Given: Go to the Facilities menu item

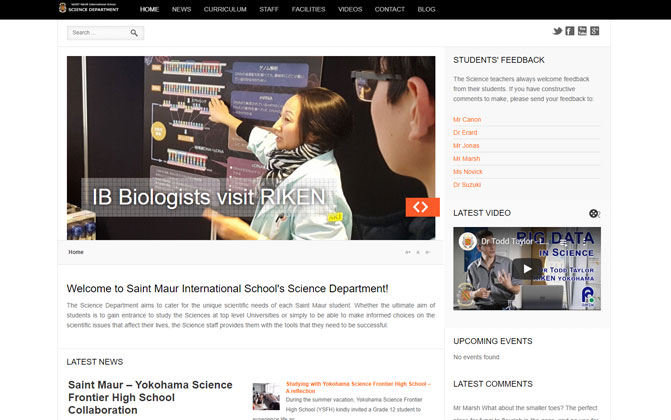Looking at the screenshot, I should pyautogui.click(x=308, y=9).
